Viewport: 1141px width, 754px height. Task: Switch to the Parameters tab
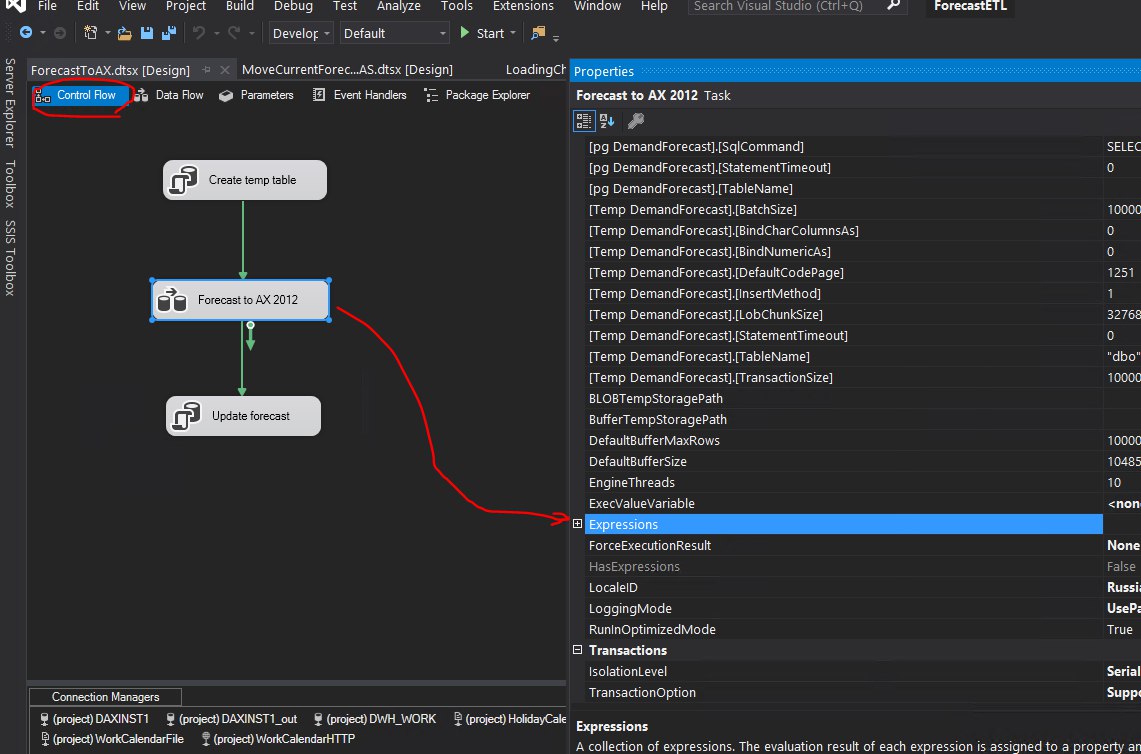coord(256,95)
